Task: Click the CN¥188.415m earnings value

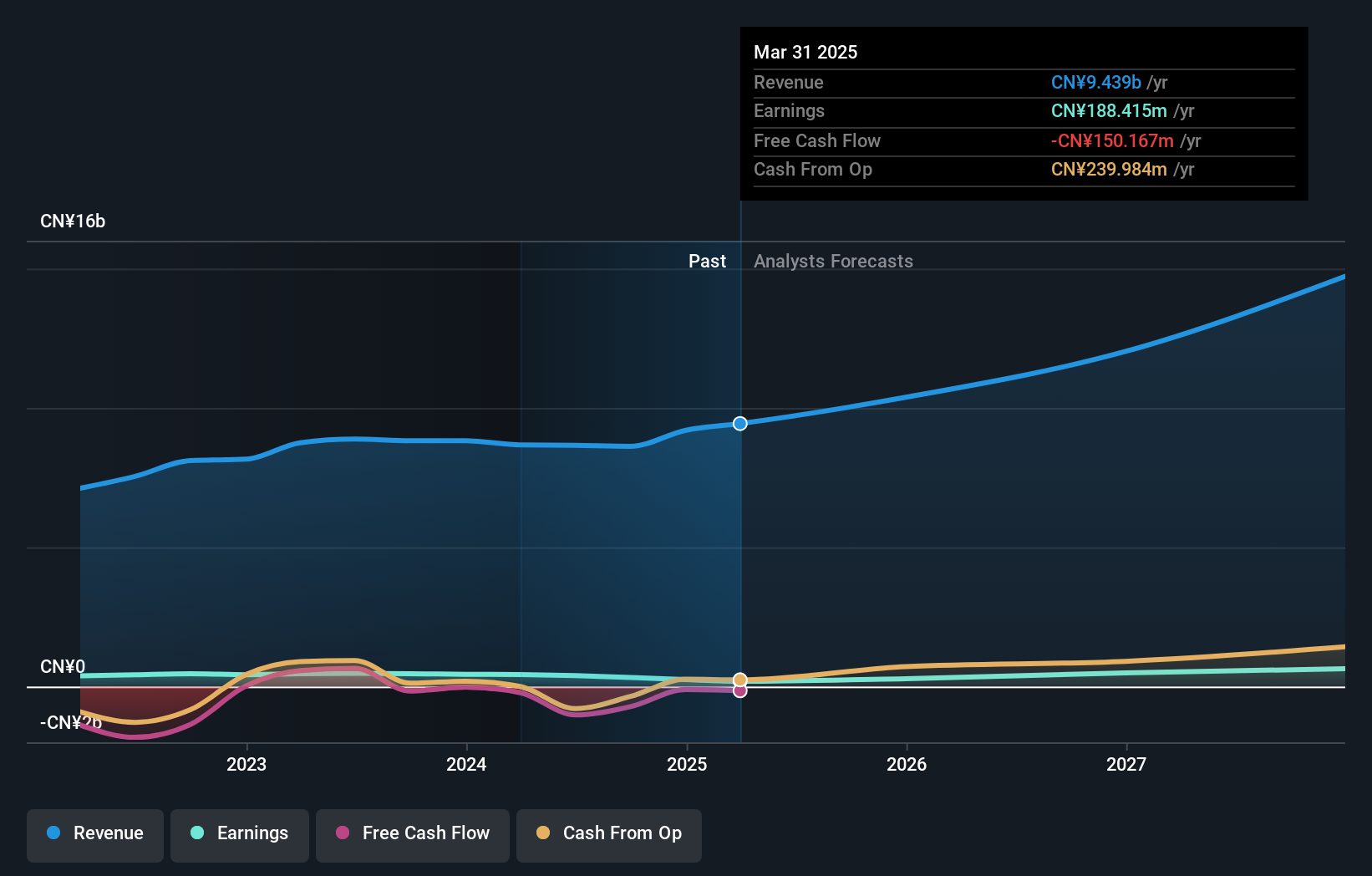Action: pos(1109,110)
